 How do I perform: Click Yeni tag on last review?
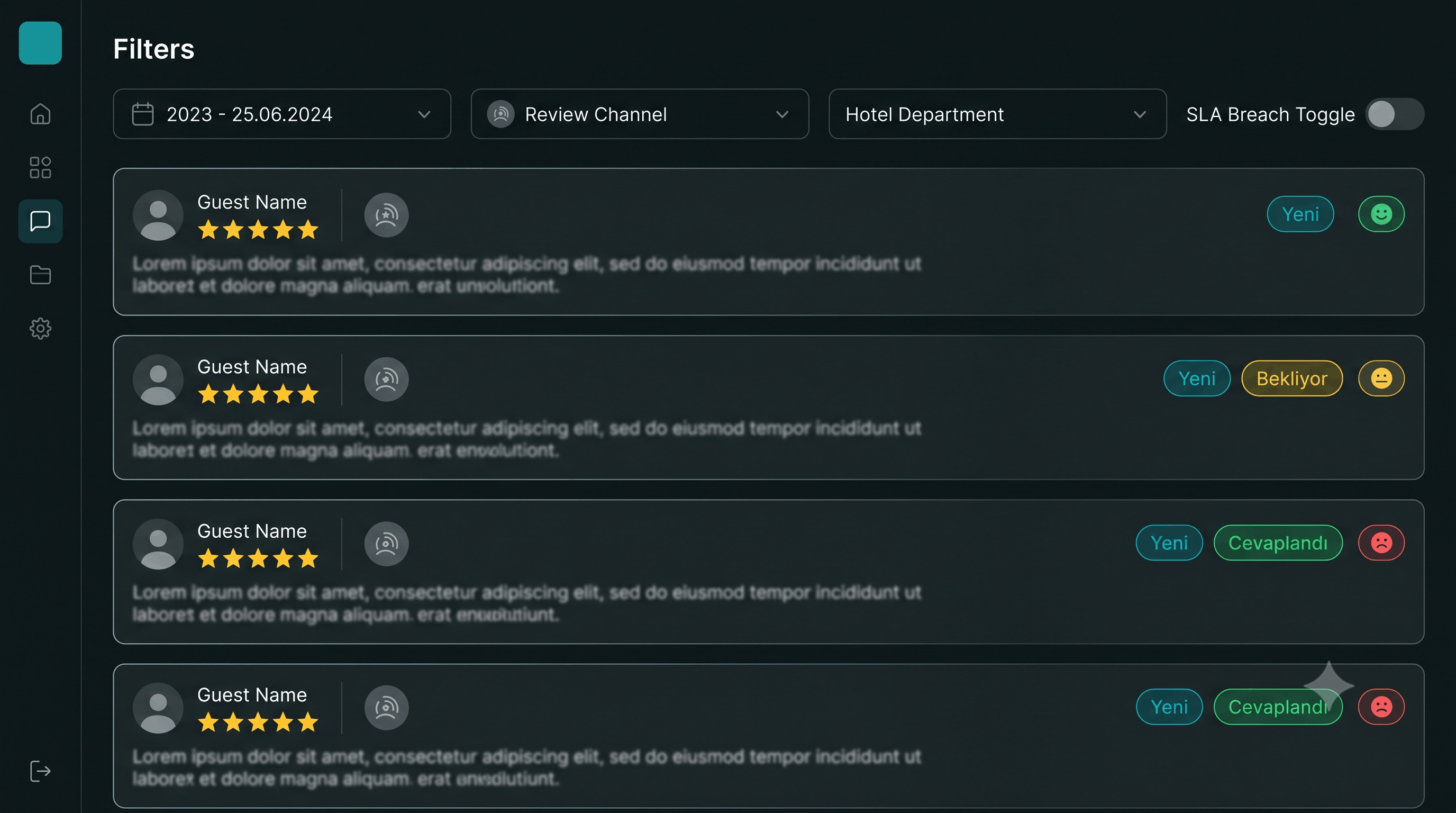pos(1169,707)
